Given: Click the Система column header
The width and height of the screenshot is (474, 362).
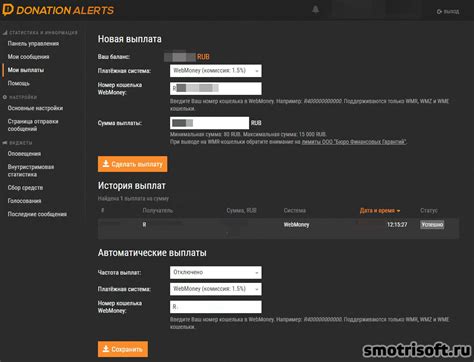Looking at the screenshot, I should 295,211.
